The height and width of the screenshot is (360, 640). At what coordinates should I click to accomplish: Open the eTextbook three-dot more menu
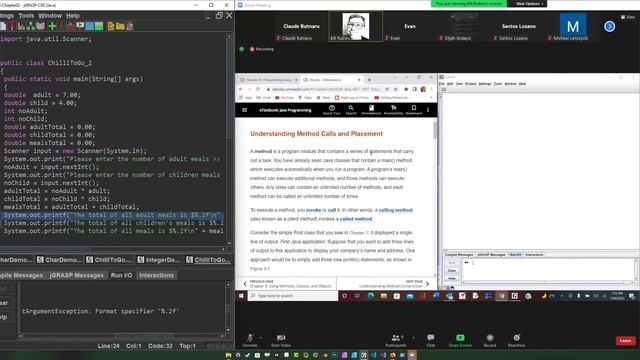tap(428, 110)
